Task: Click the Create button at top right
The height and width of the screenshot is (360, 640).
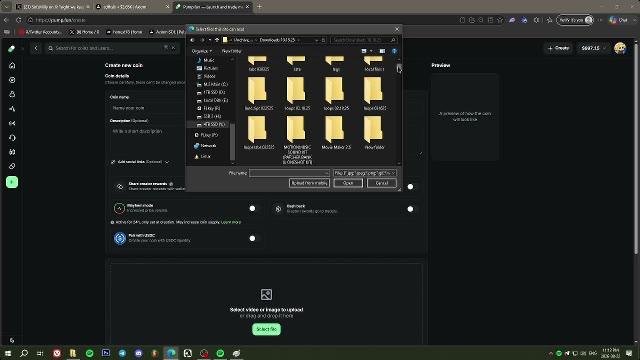Action: click(559, 48)
